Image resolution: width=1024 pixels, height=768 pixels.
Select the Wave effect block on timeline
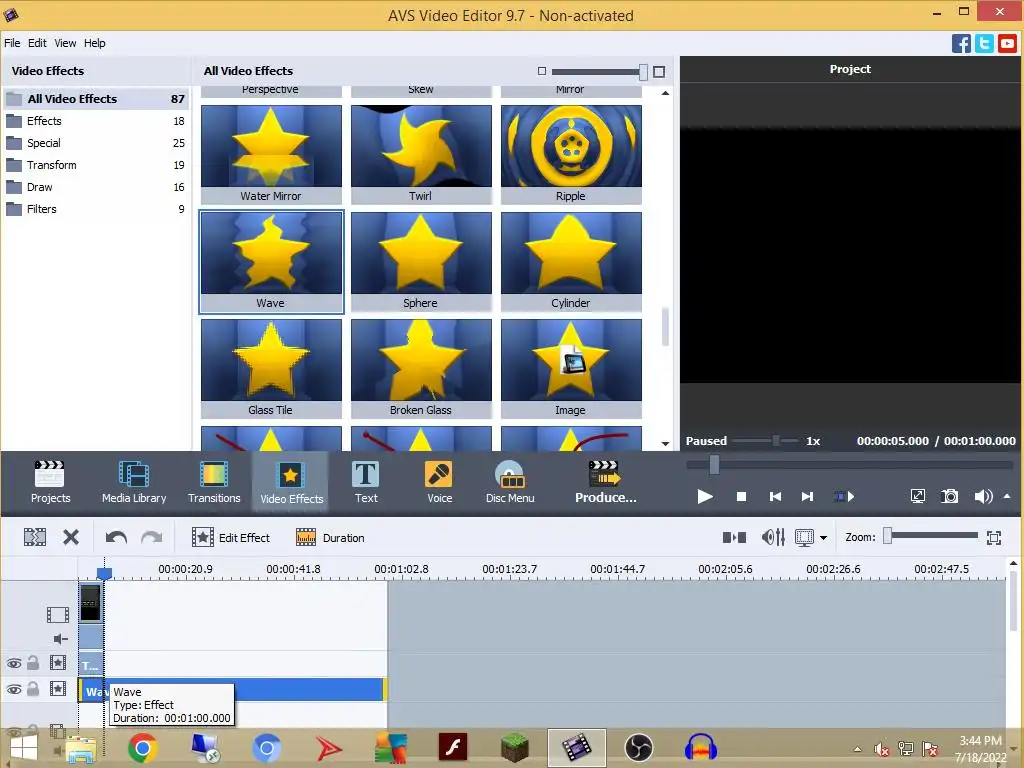pos(232,690)
